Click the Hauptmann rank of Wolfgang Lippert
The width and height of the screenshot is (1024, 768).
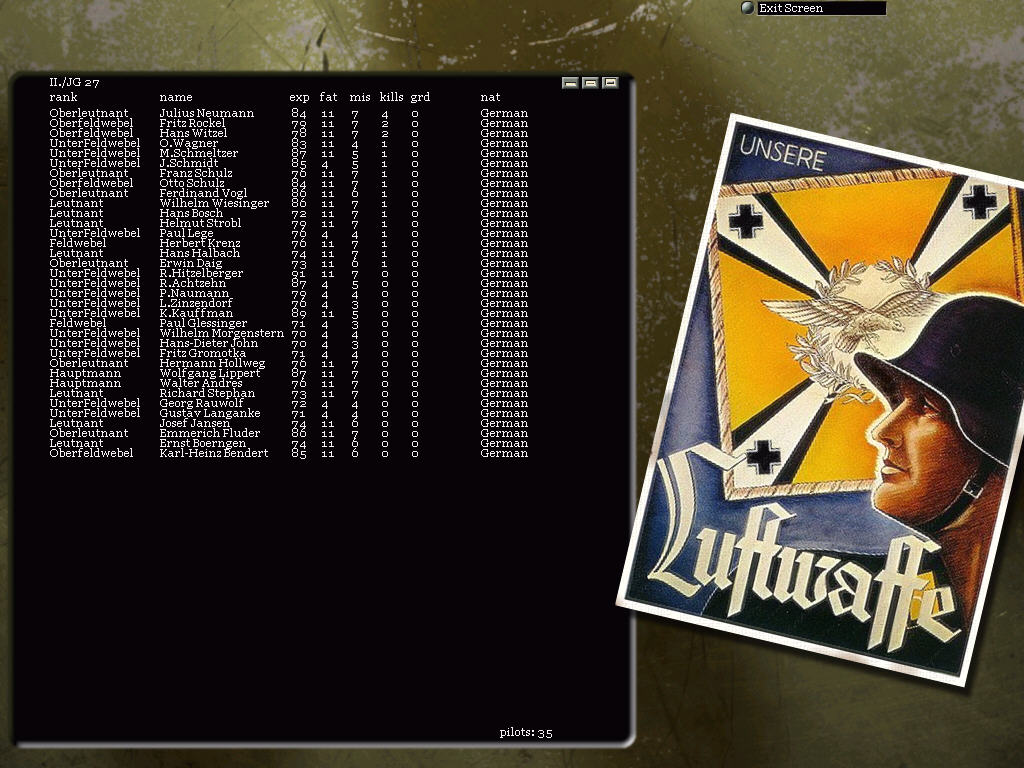[x=85, y=374]
